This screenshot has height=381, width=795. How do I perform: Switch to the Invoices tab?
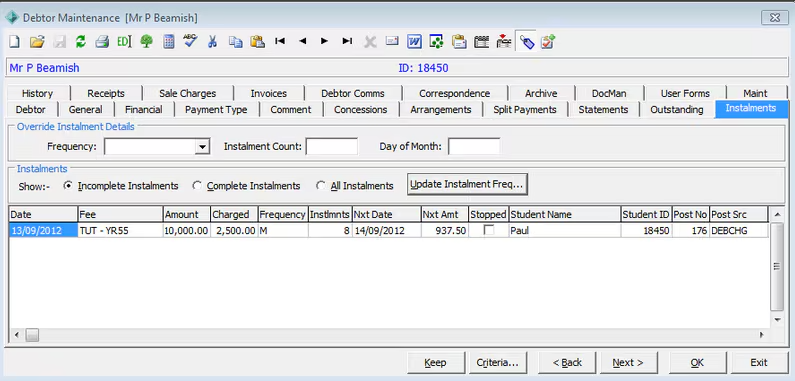(x=269, y=93)
